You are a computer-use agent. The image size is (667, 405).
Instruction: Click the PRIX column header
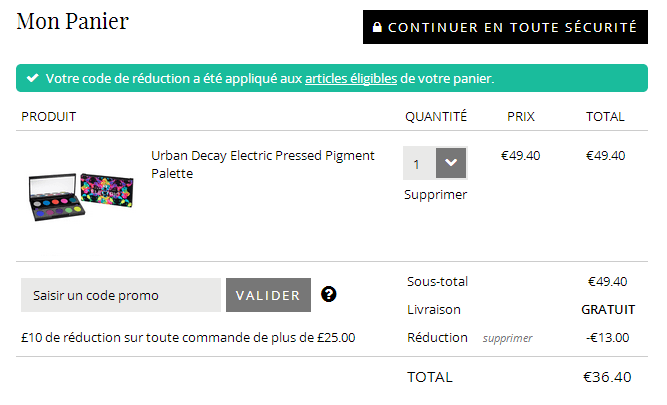[520, 116]
